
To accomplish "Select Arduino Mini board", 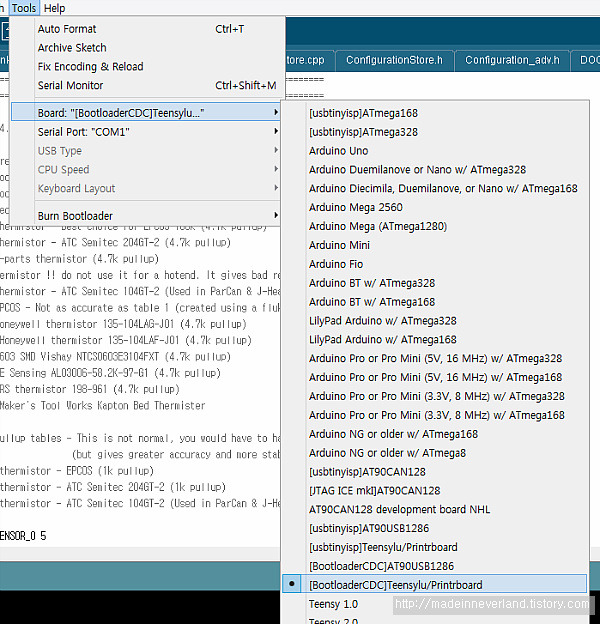I will (x=434, y=245).
